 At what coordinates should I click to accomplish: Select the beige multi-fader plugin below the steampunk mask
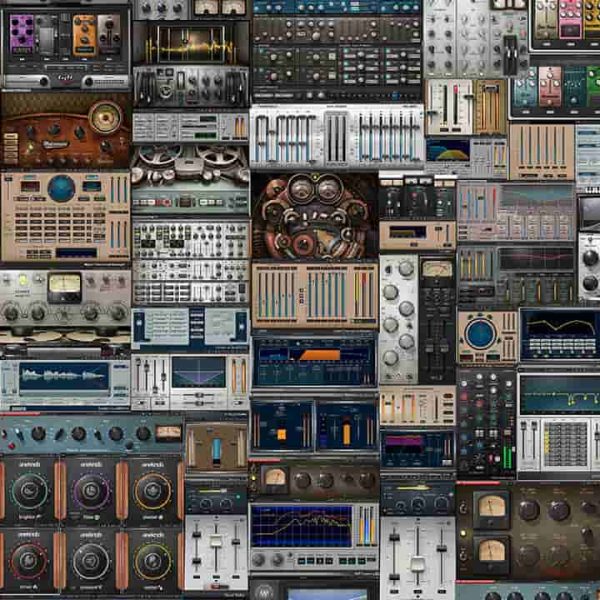click(x=315, y=295)
